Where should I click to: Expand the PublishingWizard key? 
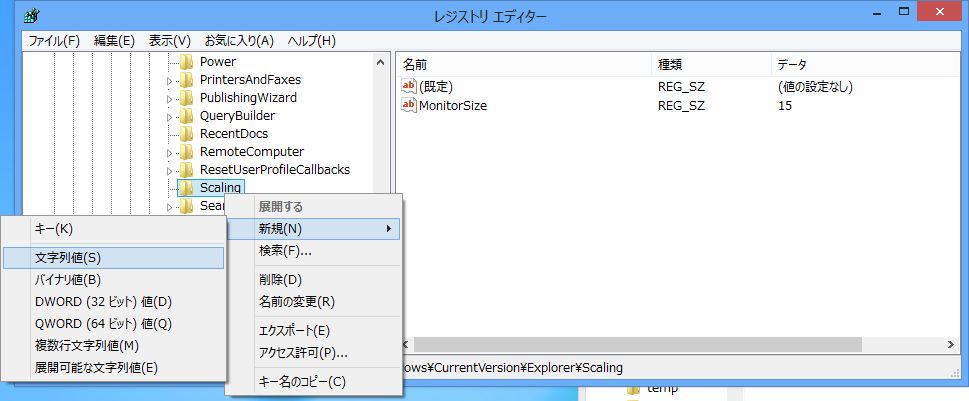(x=169, y=98)
